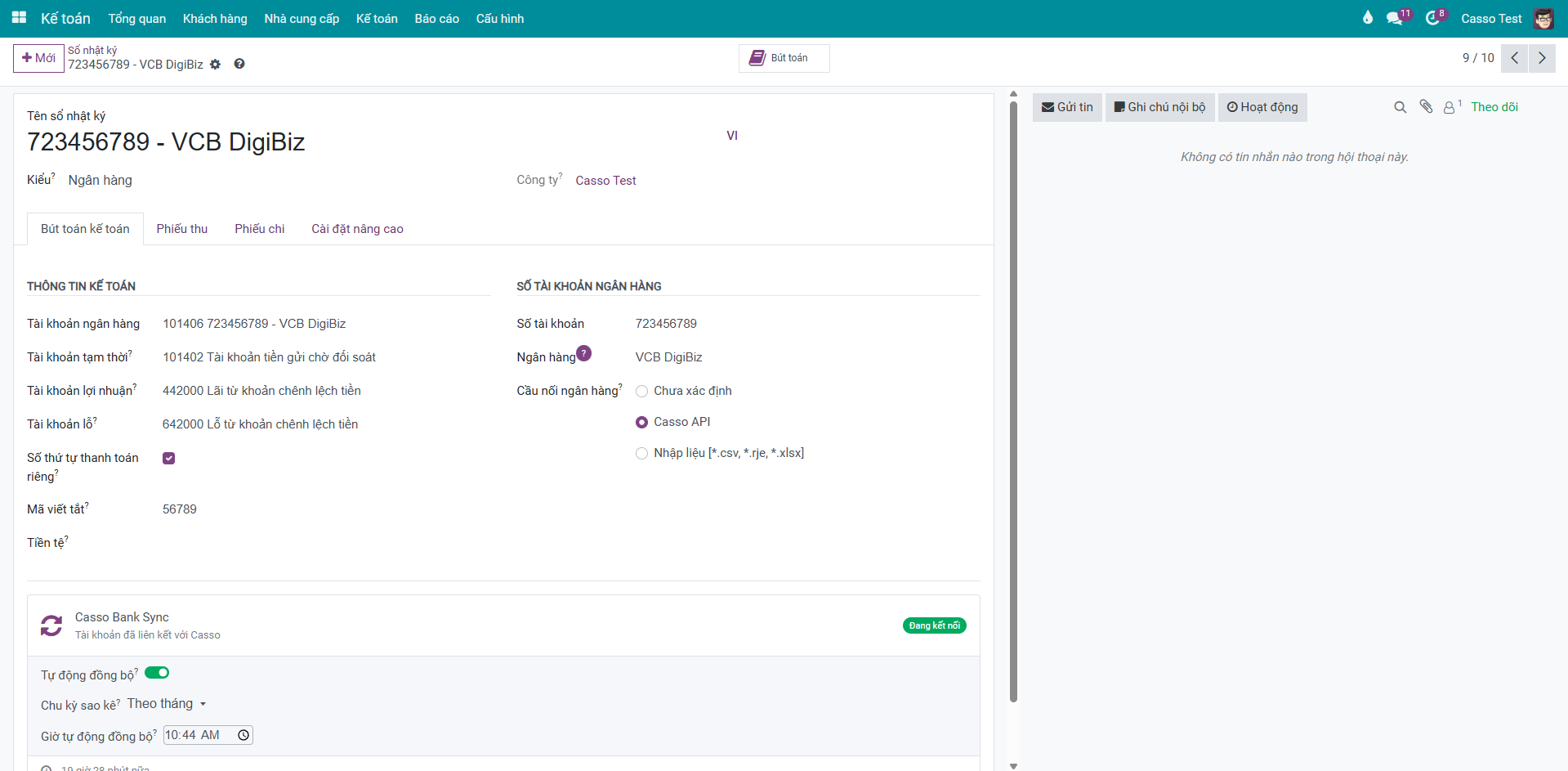Viewport: 1568px width, 771px height.
Task: Click the question mark help icon in breadcrumb
Action: point(239,64)
